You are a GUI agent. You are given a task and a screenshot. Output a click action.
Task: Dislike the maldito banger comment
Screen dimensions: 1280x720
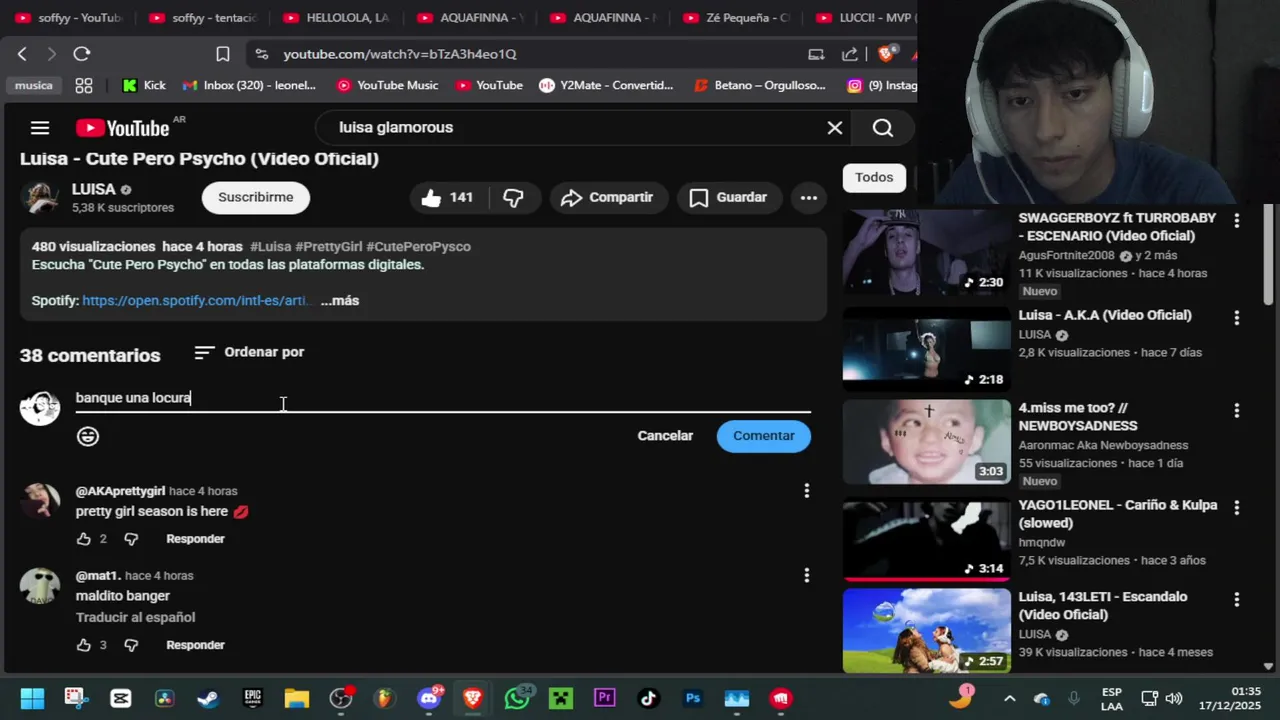(131, 645)
